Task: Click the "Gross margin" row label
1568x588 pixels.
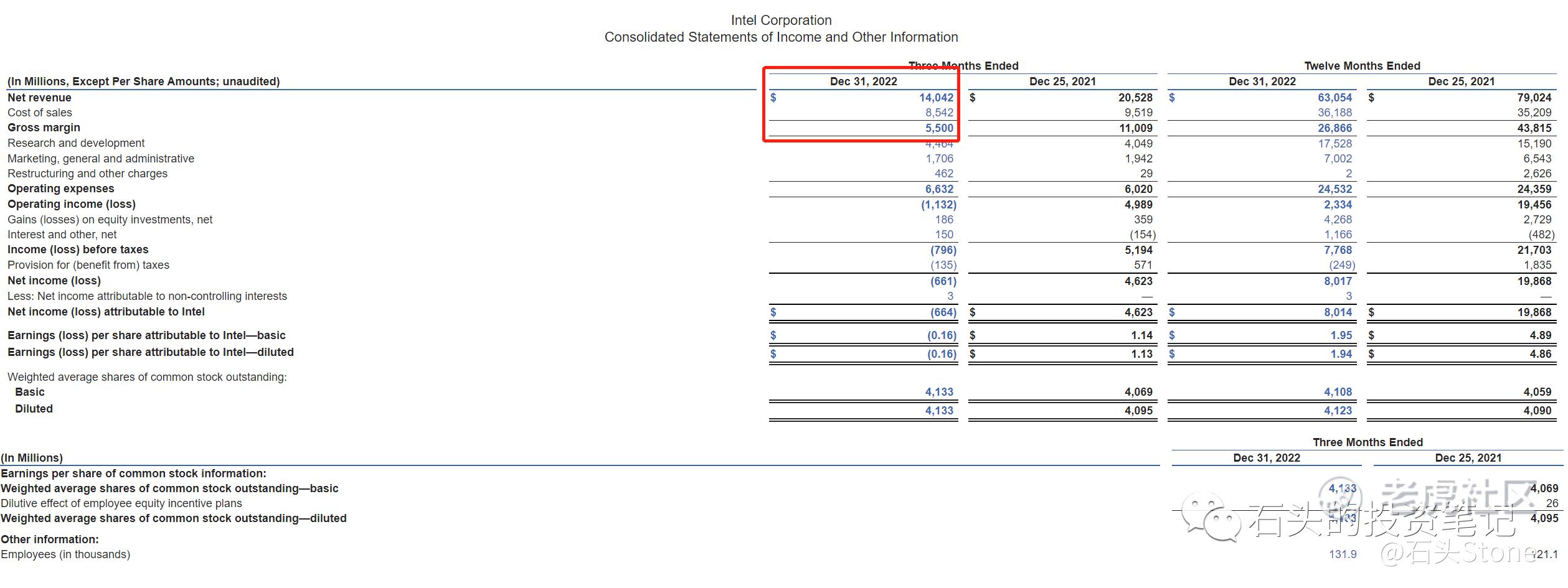Action: tap(44, 128)
